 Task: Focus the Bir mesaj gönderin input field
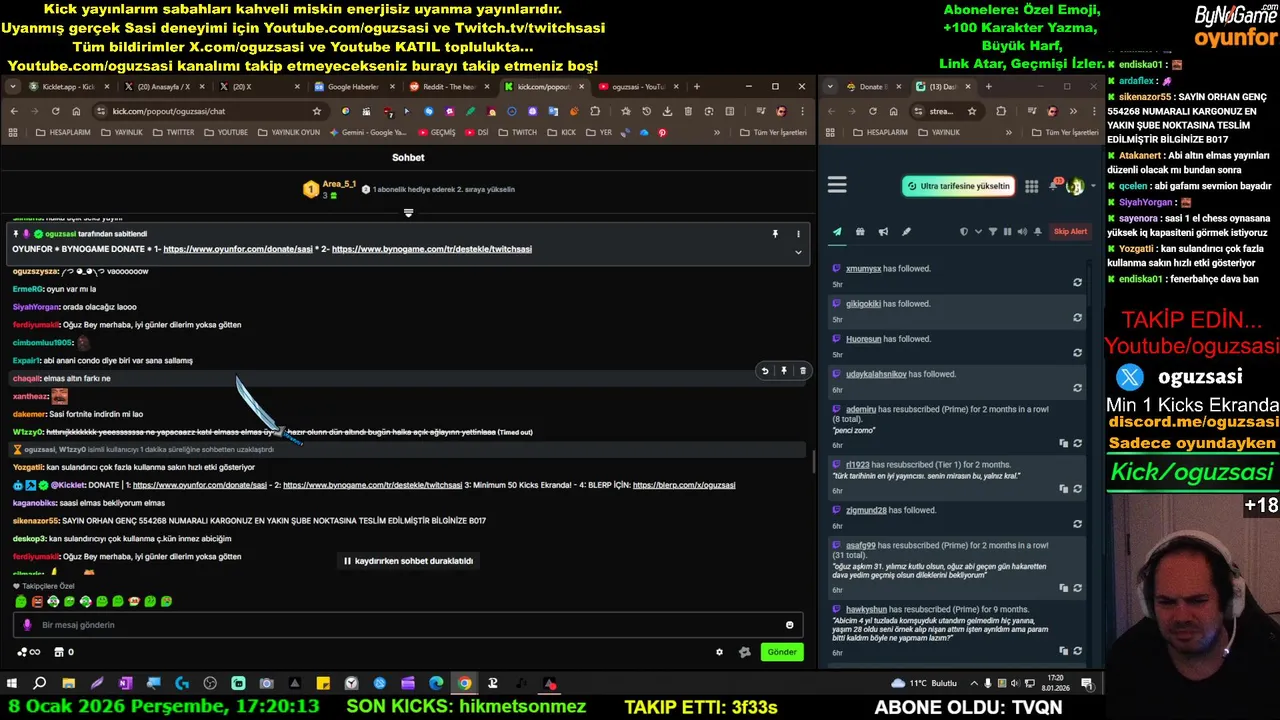pos(408,625)
